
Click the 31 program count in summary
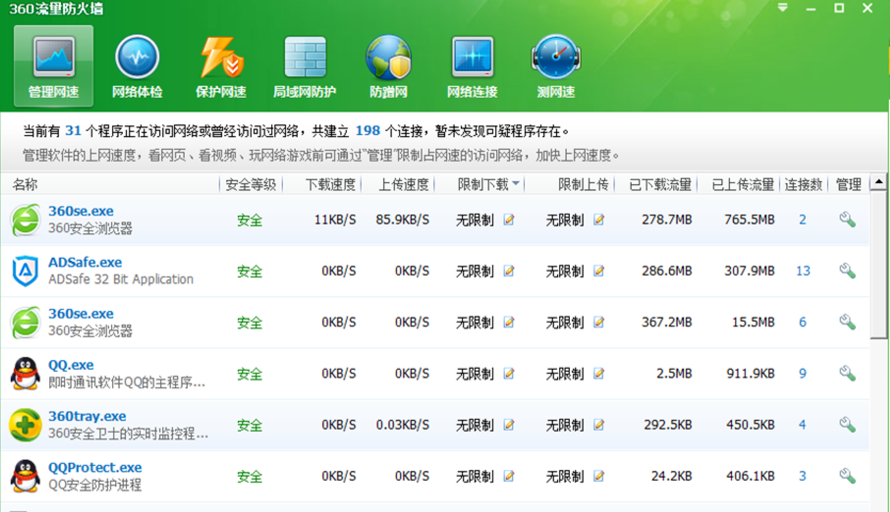pos(73,131)
